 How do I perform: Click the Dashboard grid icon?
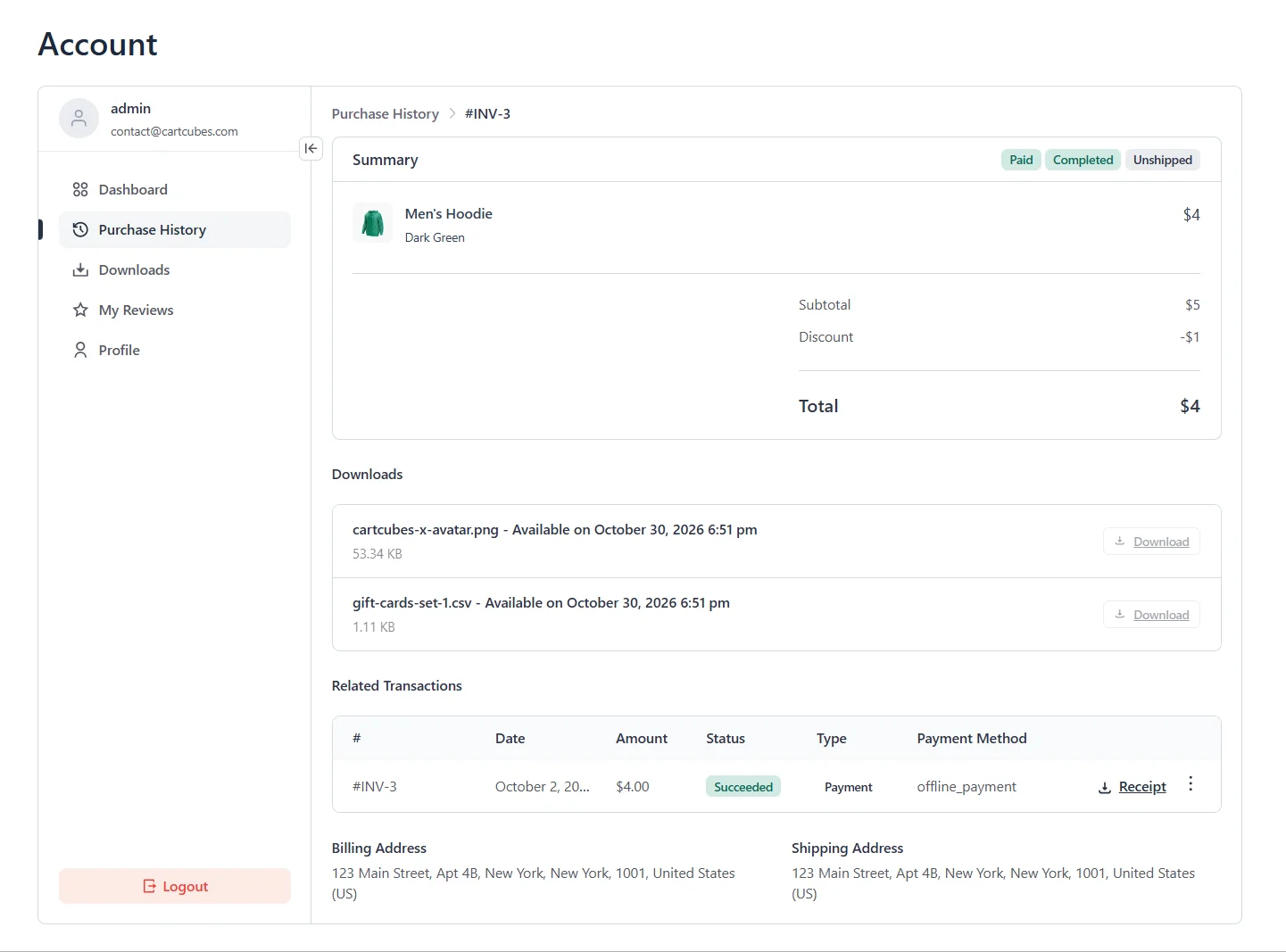80,189
